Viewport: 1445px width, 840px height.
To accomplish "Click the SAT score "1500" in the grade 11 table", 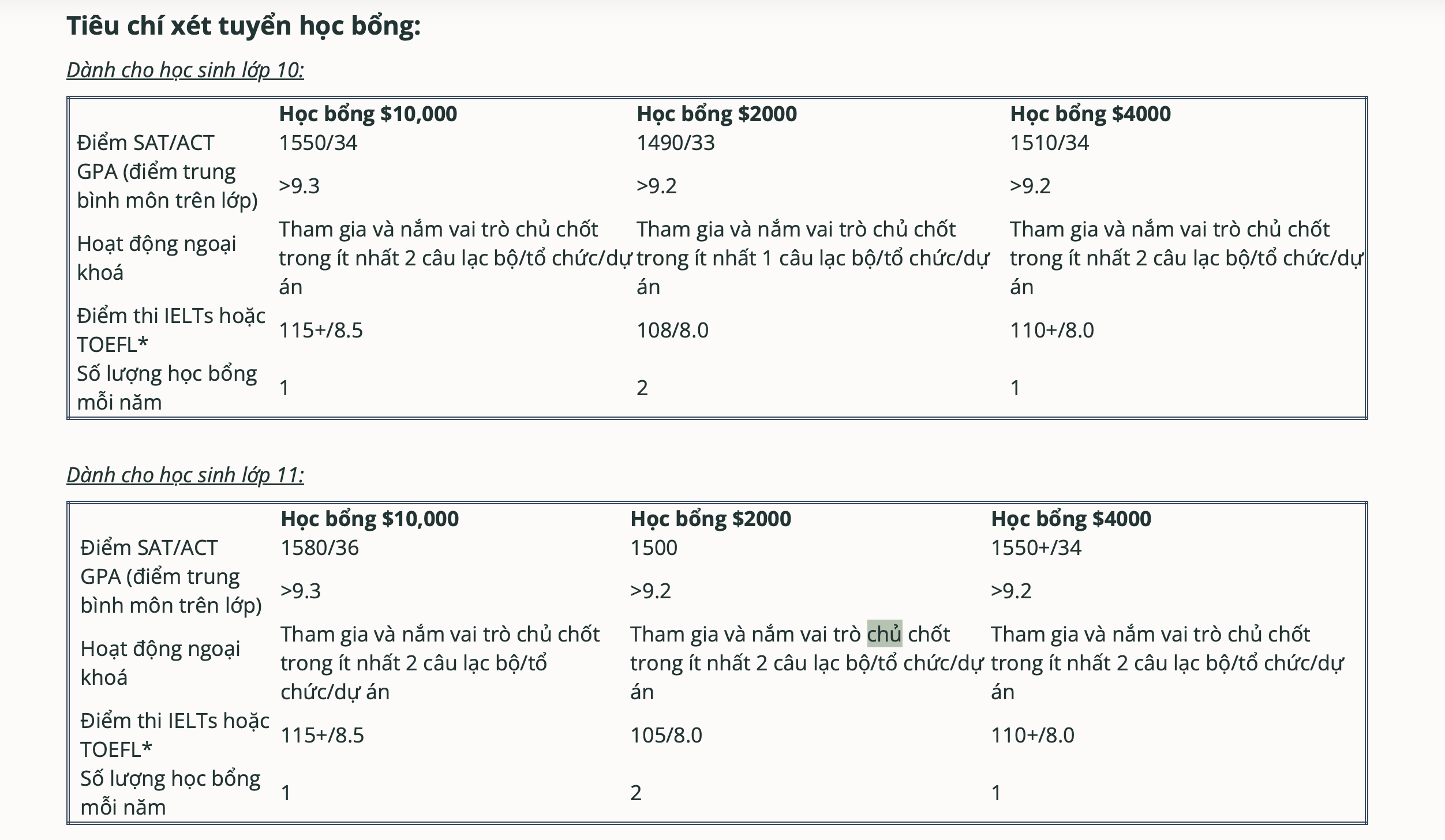I will pyautogui.click(x=653, y=548).
